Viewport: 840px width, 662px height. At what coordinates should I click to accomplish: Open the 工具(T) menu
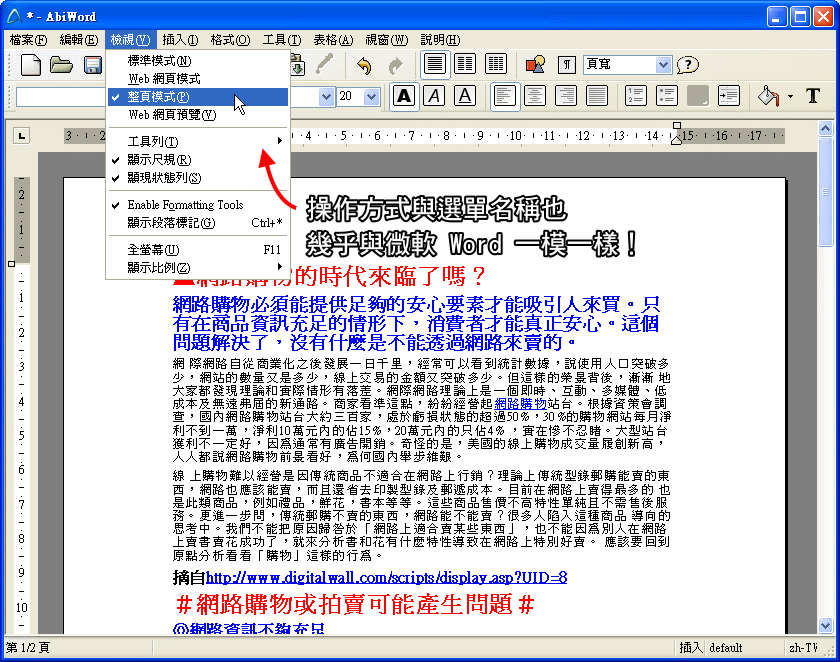tap(282, 40)
